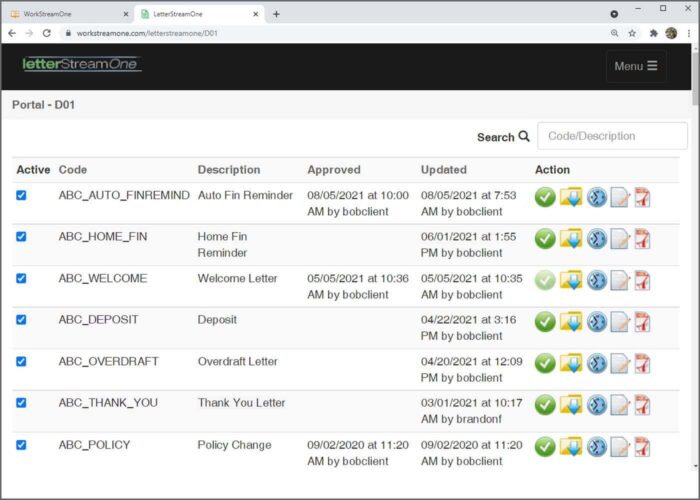Image resolution: width=700 pixels, height=500 pixels.
Task: Uncheck Active for ABC_THANK_YOU
Action: click(x=21, y=403)
